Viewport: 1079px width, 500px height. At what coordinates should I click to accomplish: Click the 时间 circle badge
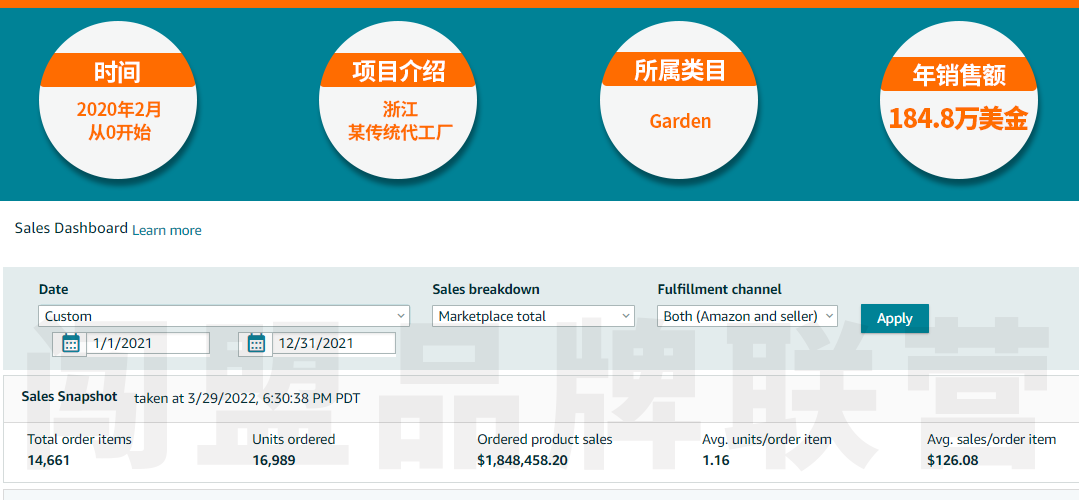(x=118, y=101)
